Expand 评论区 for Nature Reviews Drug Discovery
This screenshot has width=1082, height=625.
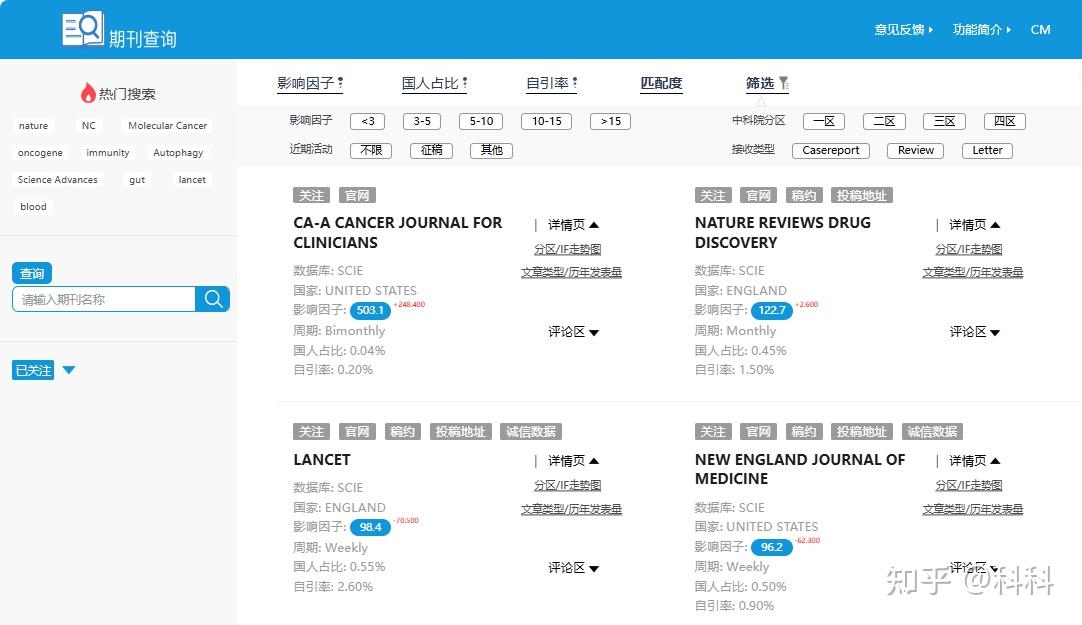click(x=974, y=332)
